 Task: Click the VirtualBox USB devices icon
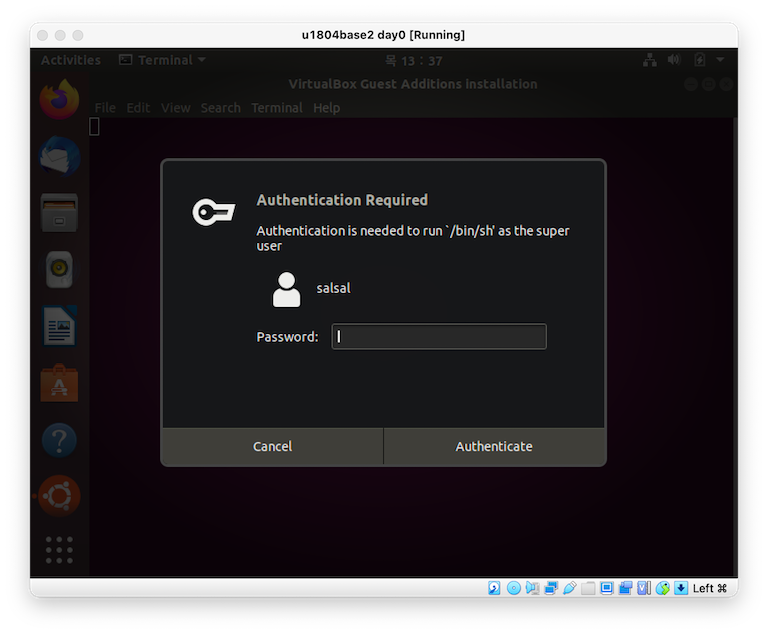pyautogui.click(x=570, y=588)
